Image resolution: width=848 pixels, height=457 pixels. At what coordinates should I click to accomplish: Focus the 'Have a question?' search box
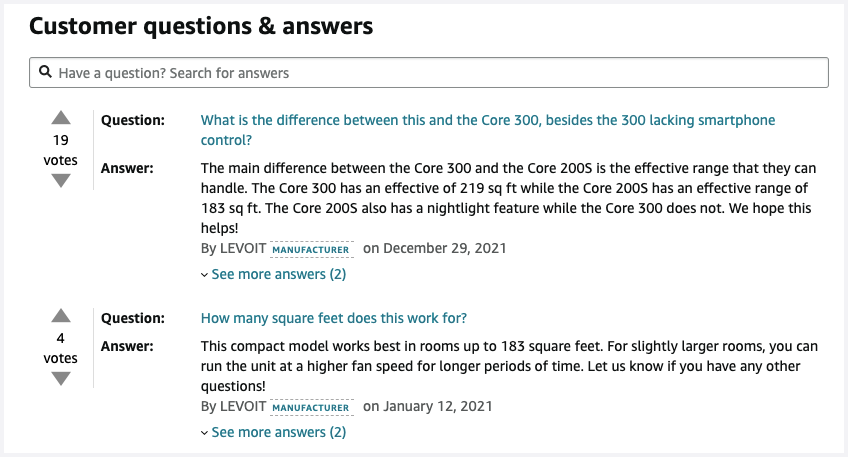pos(430,73)
